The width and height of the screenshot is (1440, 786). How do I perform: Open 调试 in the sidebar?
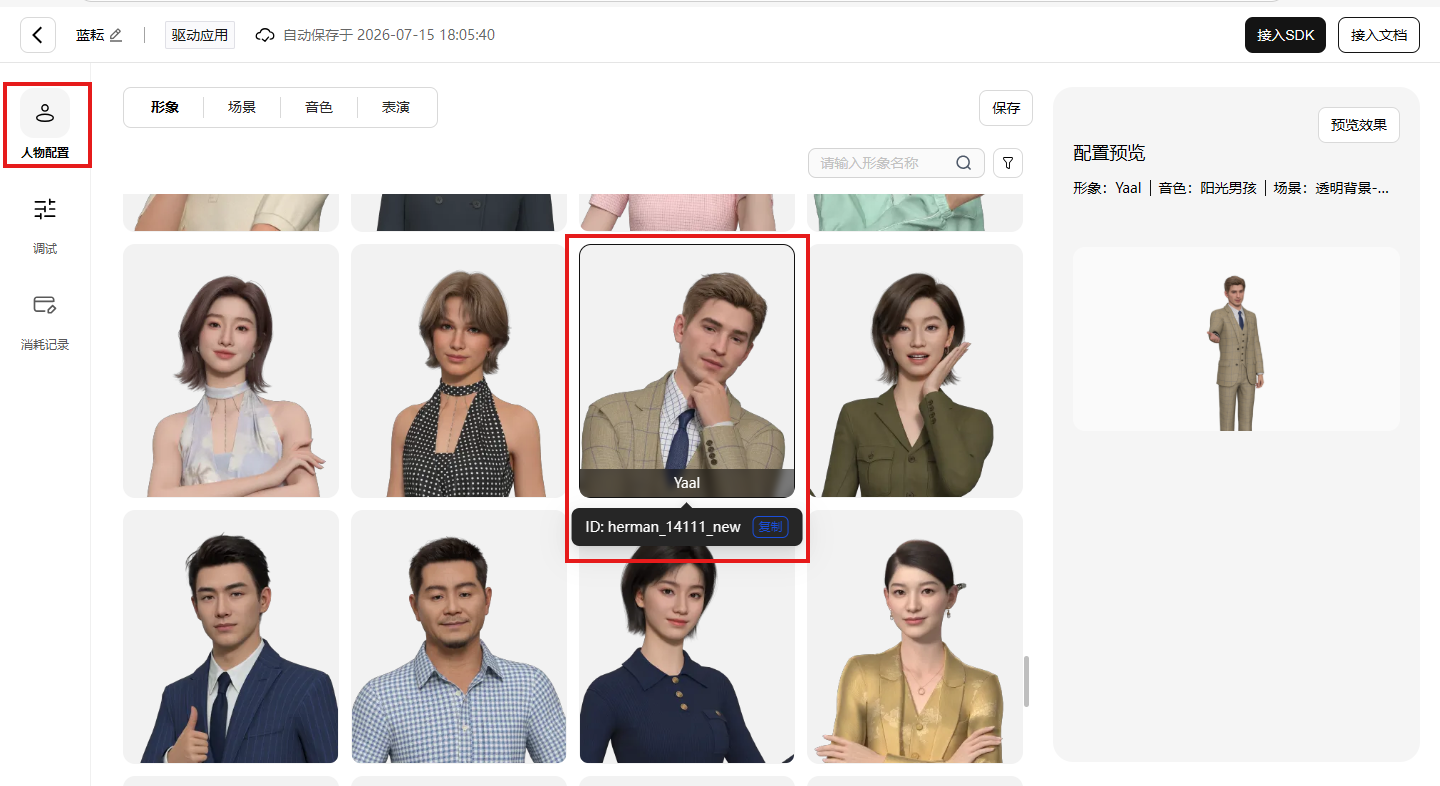(45, 226)
